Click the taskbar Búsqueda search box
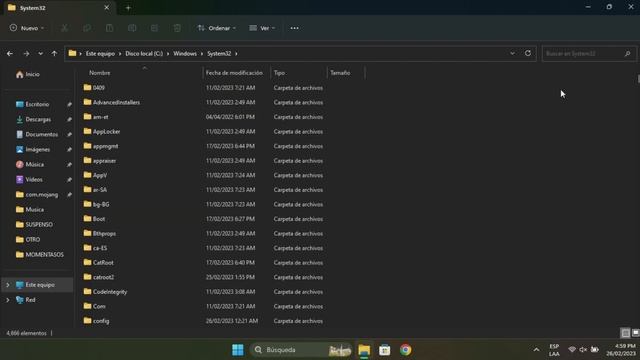Image resolution: width=640 pixels, height=360 pixels. coord(301,350)
